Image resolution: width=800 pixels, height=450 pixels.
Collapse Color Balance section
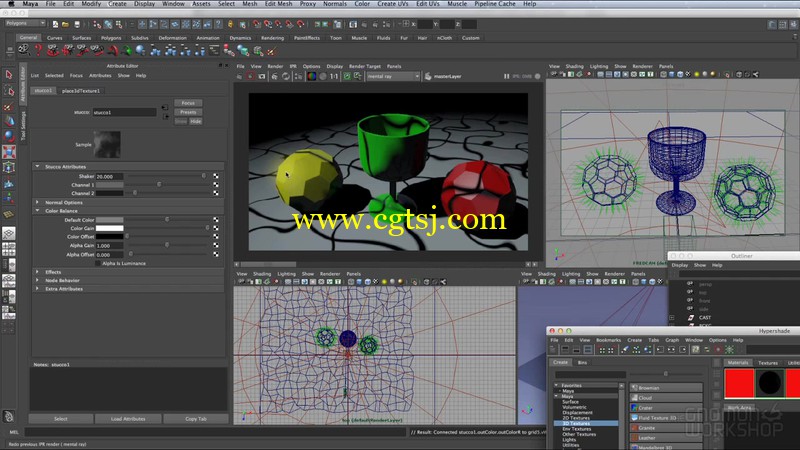(37, 210)
